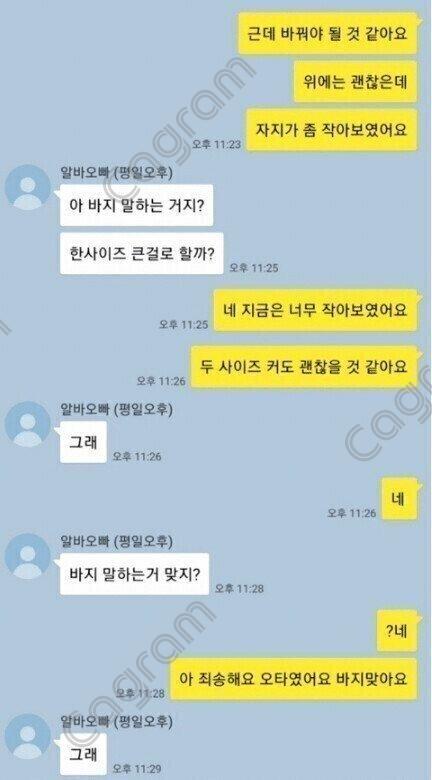Open the sender name '알바오빠 (평일오후)' above '바지 말하는거 맞지?'
Image resolution: width=432 pixels, height=780 pixels.
(116, 541)
